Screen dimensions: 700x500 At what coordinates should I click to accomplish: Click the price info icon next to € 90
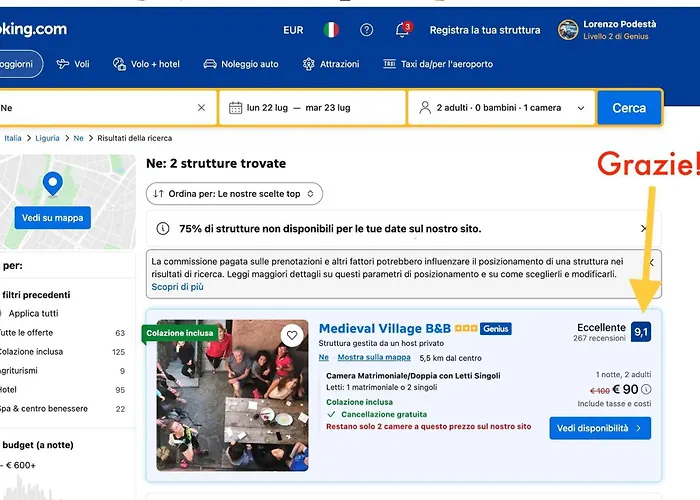click(x=646, y=389)
